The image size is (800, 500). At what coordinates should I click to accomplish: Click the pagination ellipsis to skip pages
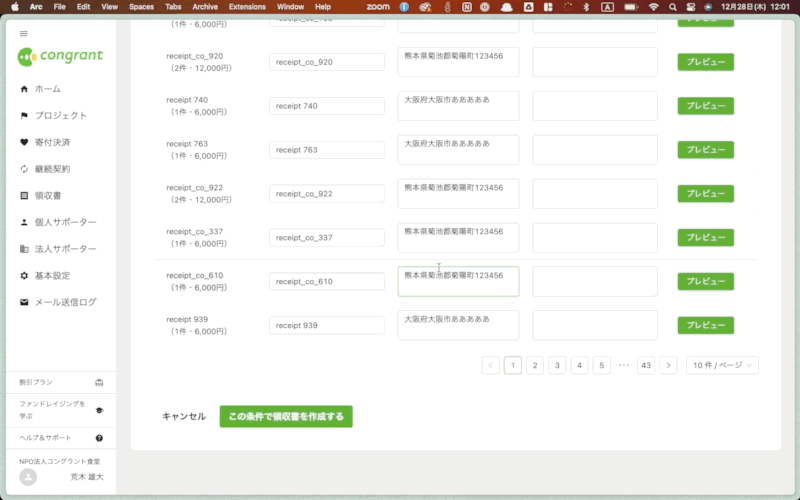point(623,365)
